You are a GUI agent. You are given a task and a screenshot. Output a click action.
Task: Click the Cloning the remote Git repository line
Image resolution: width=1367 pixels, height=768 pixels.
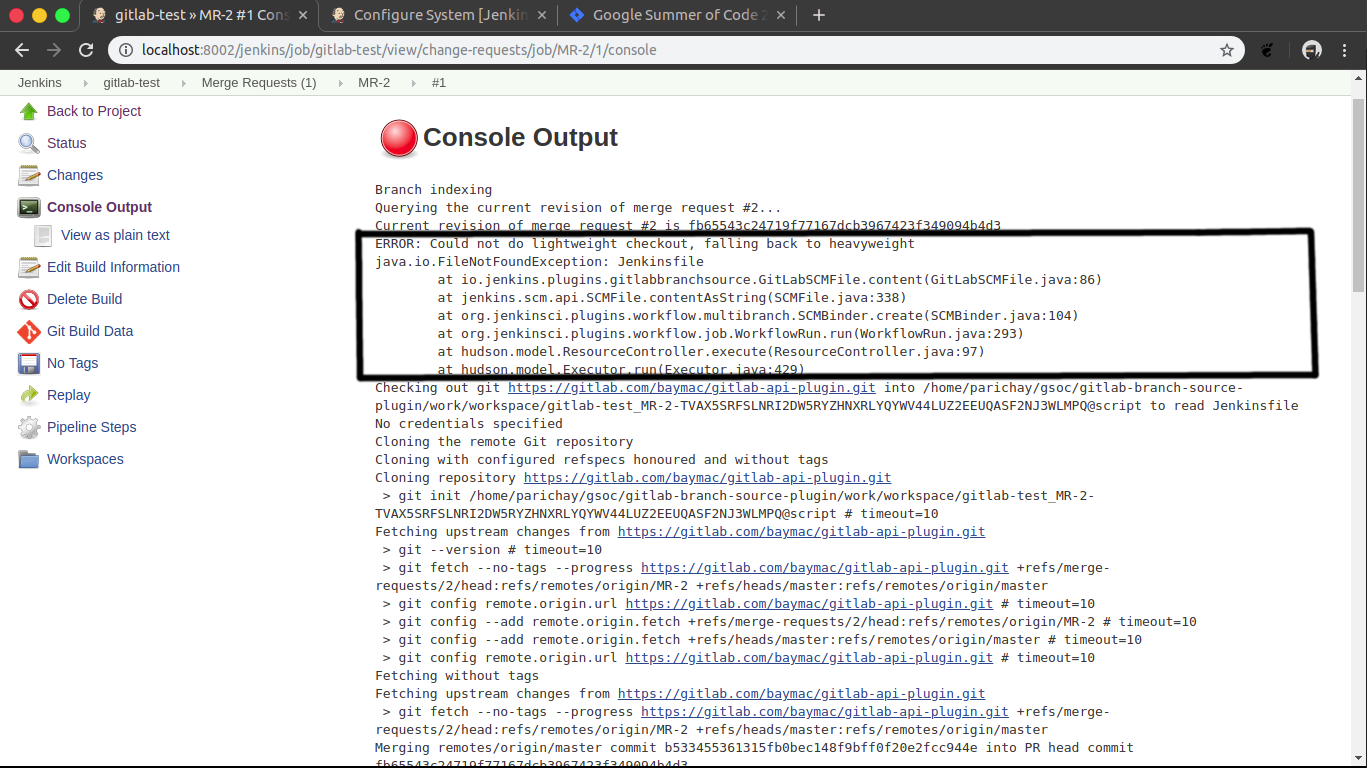pyautogui.click(x=504, y=442)
